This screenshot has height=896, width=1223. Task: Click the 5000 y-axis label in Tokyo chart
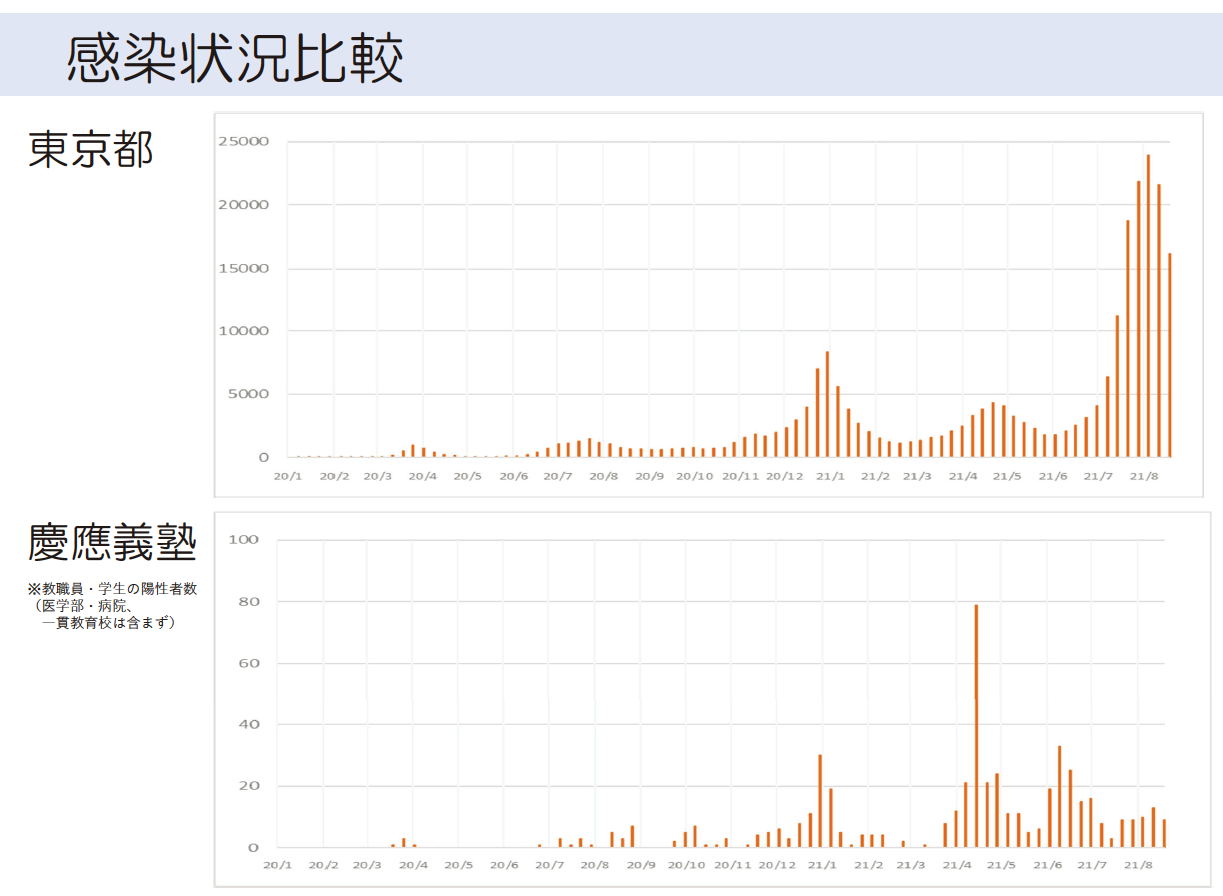(x=249, y=394)
